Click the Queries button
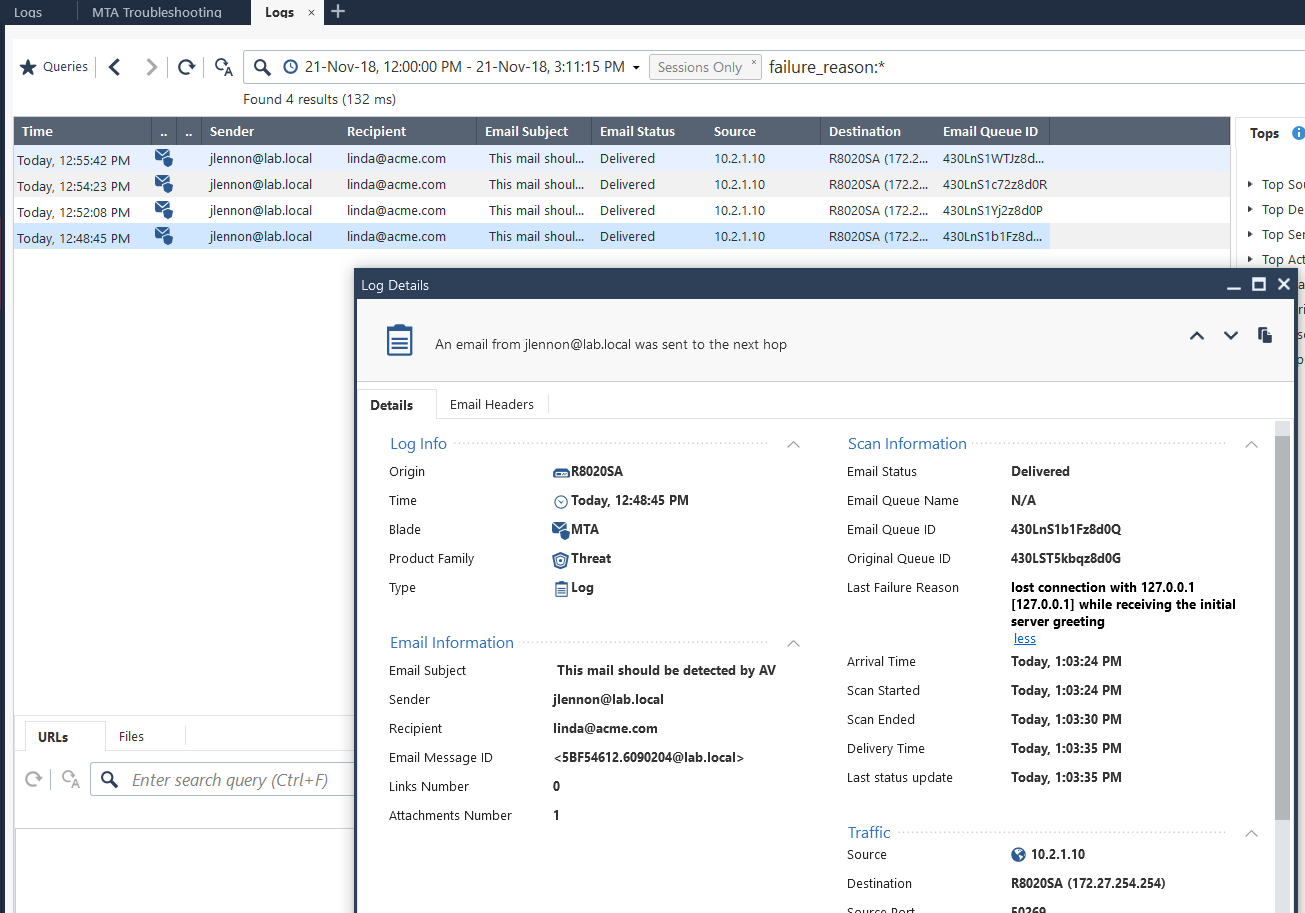This screenshot has height=913, width=1305. (x=55, y=67)
